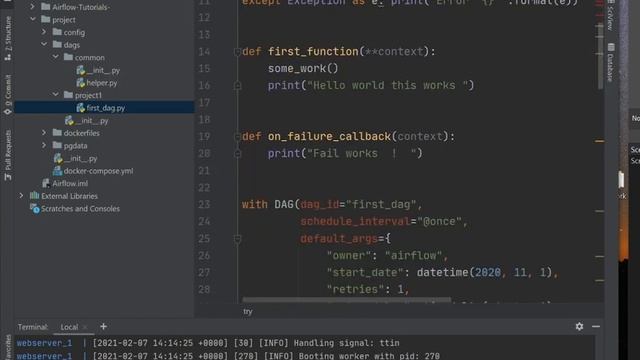Click the common folder icon
Viewport: 640px width, 360px height.
coord(69,57)
